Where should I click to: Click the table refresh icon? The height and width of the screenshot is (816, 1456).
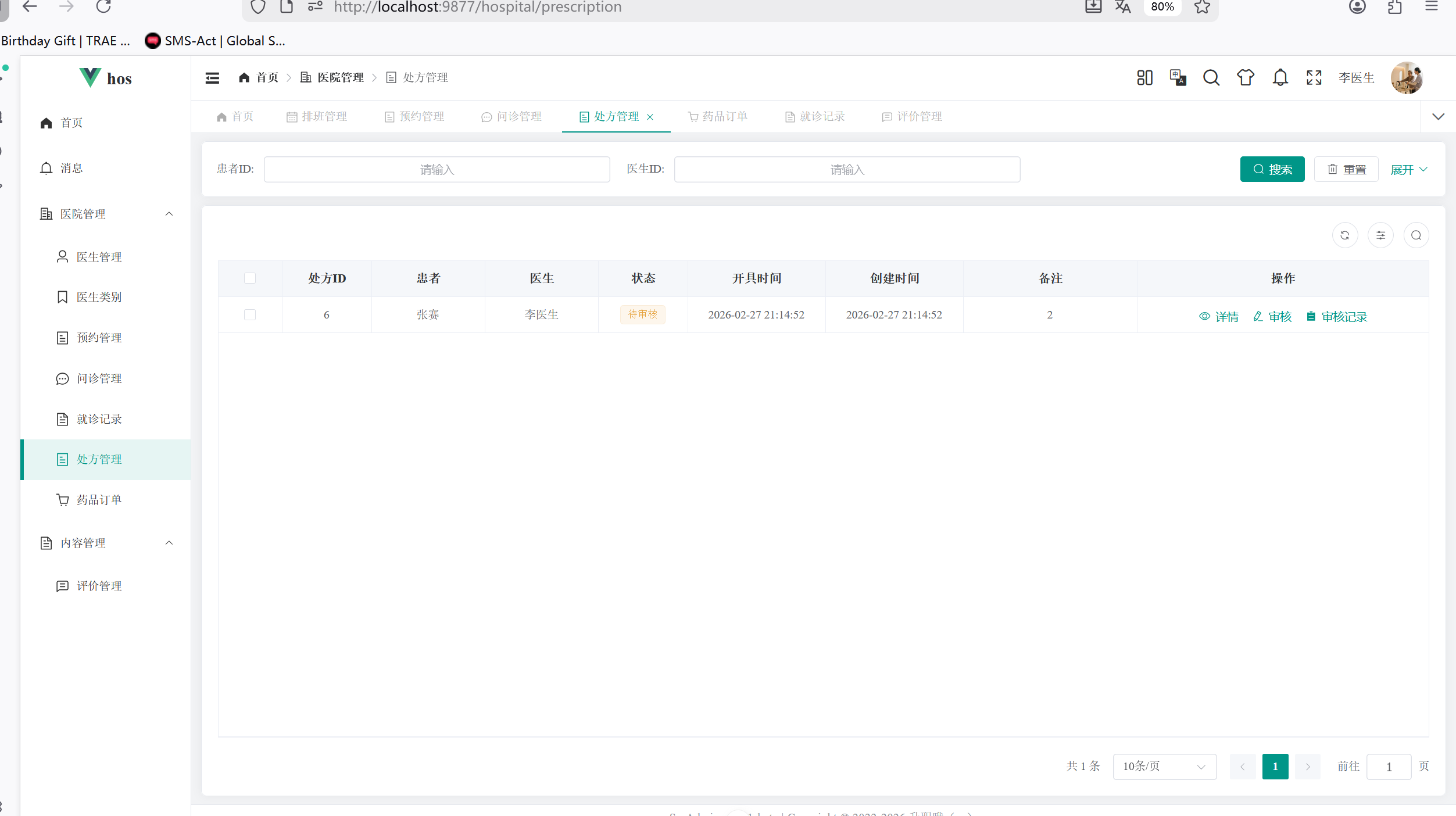[x=1344, y=235]
